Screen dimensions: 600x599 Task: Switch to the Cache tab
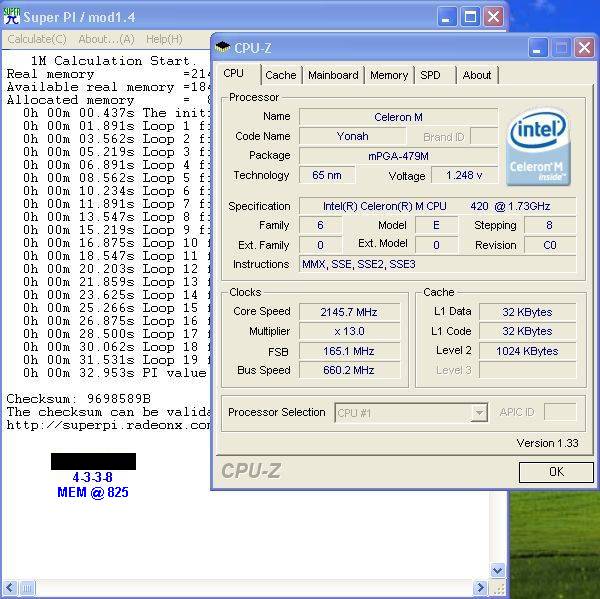pyautogui.click(x=280, y=75)
